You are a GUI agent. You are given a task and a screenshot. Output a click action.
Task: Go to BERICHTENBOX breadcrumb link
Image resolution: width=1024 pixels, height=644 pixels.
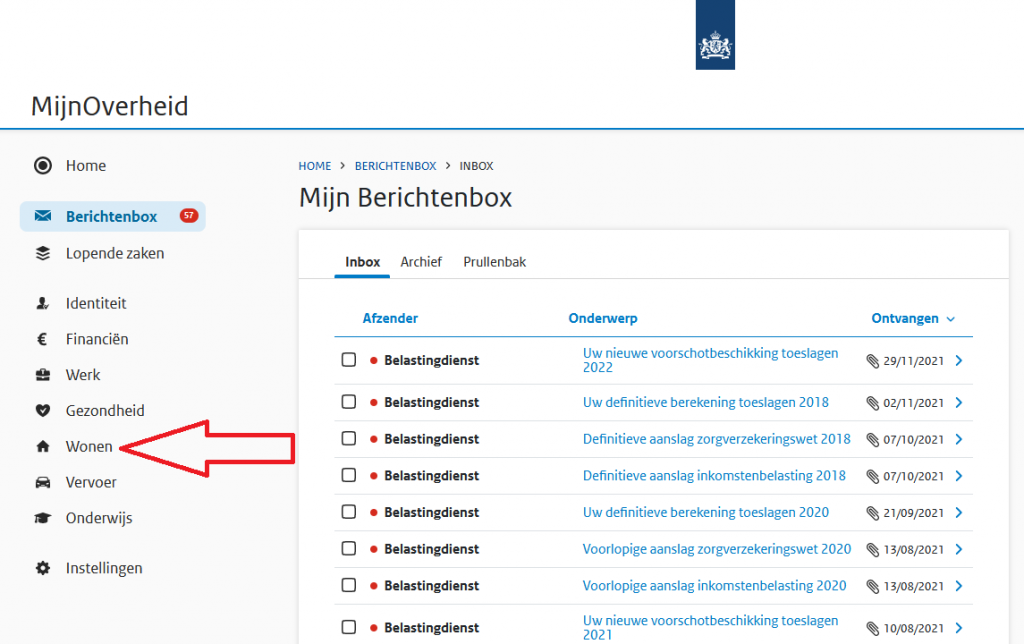[x=395, y=166]
